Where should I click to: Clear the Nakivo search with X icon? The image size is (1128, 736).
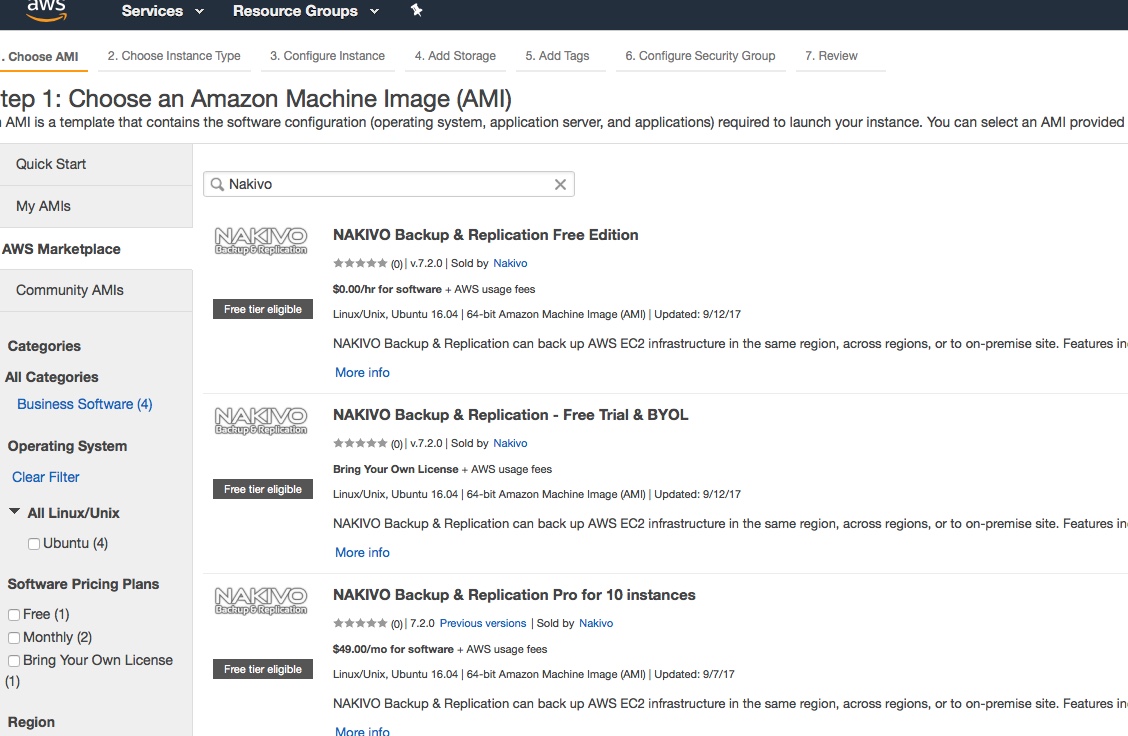[560, 184]
